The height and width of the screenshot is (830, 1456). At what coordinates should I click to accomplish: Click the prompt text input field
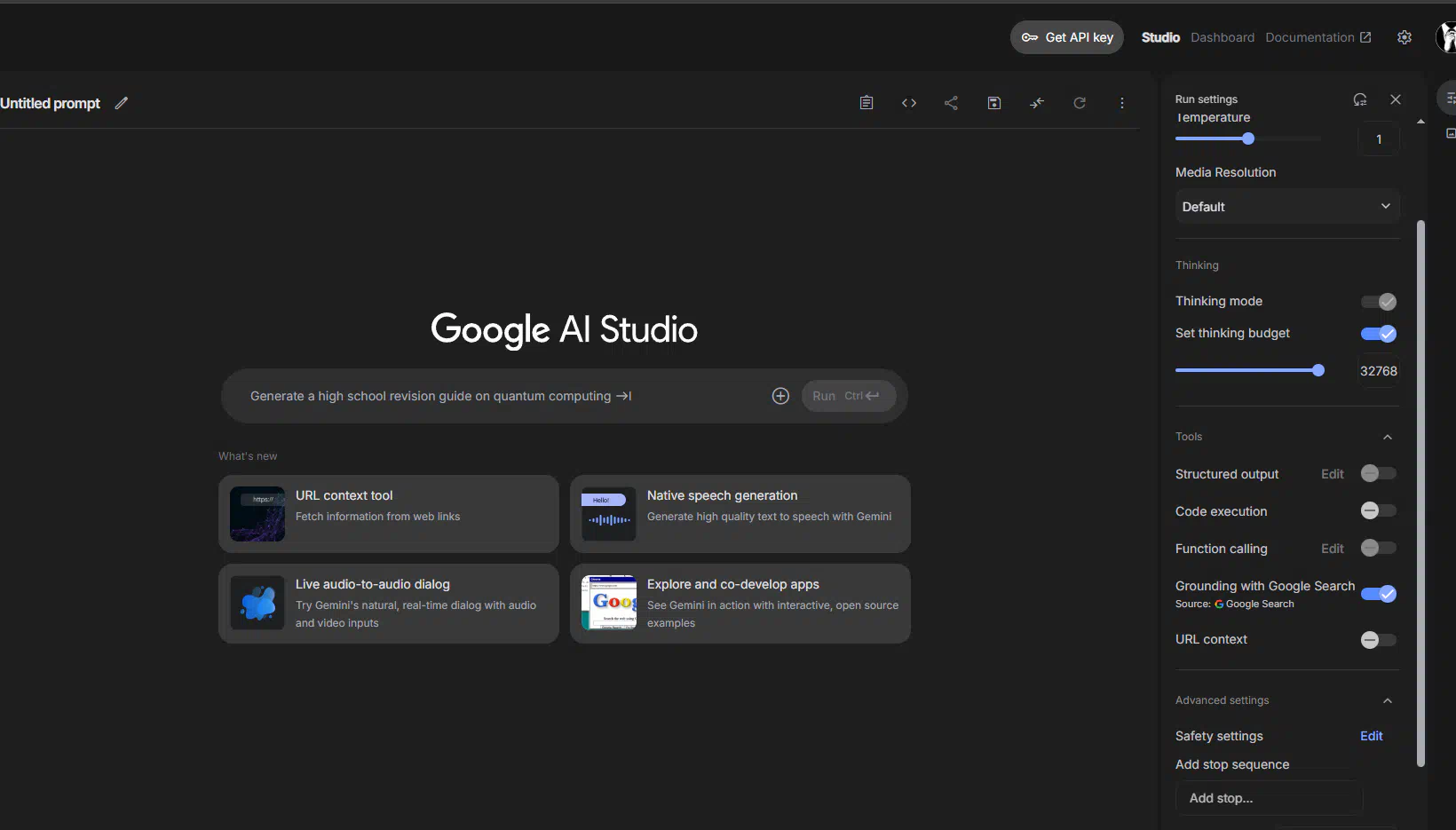tap(502, 396)
